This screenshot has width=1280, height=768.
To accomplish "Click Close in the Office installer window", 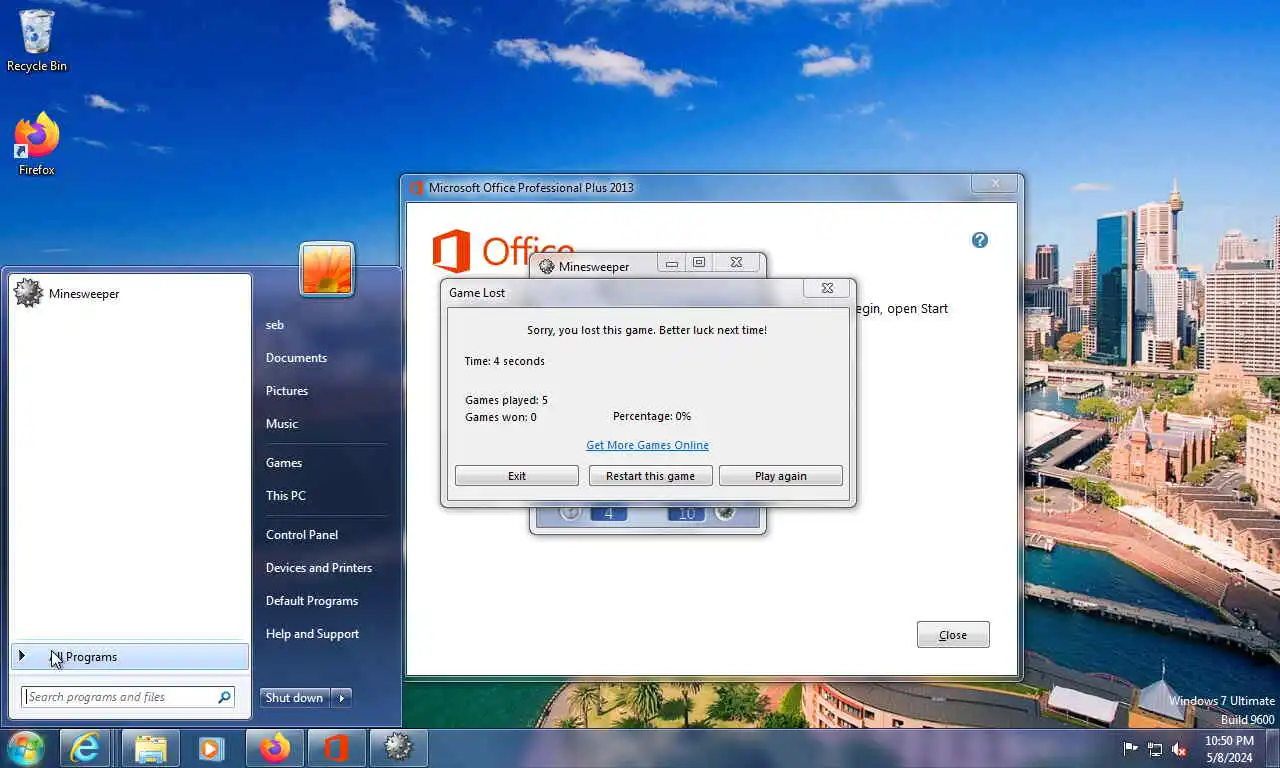I will point(953,635).
